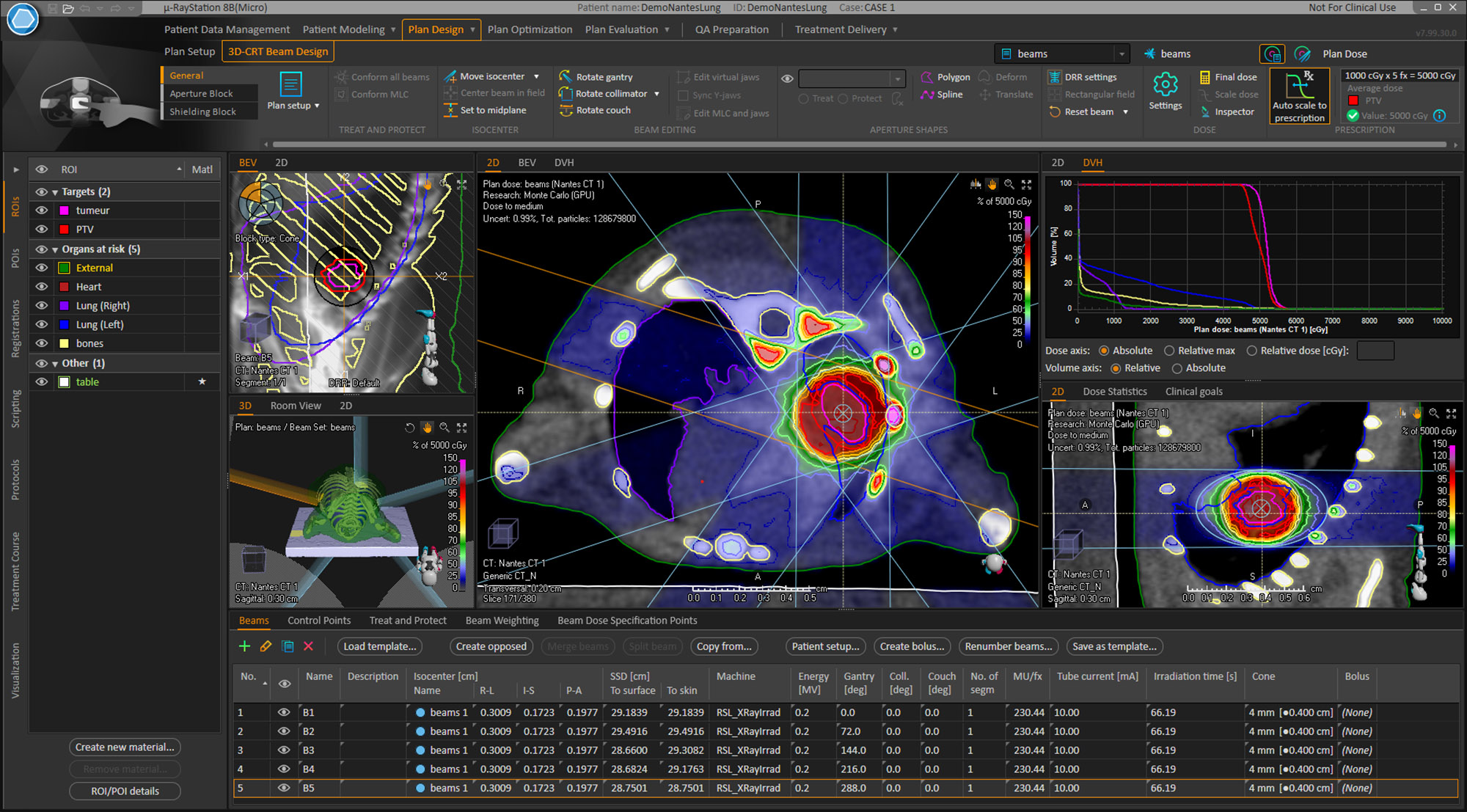The image size is (1467, 812).
Task: Collapse the Organs at risk group
Action: click(x=55, y=249)
